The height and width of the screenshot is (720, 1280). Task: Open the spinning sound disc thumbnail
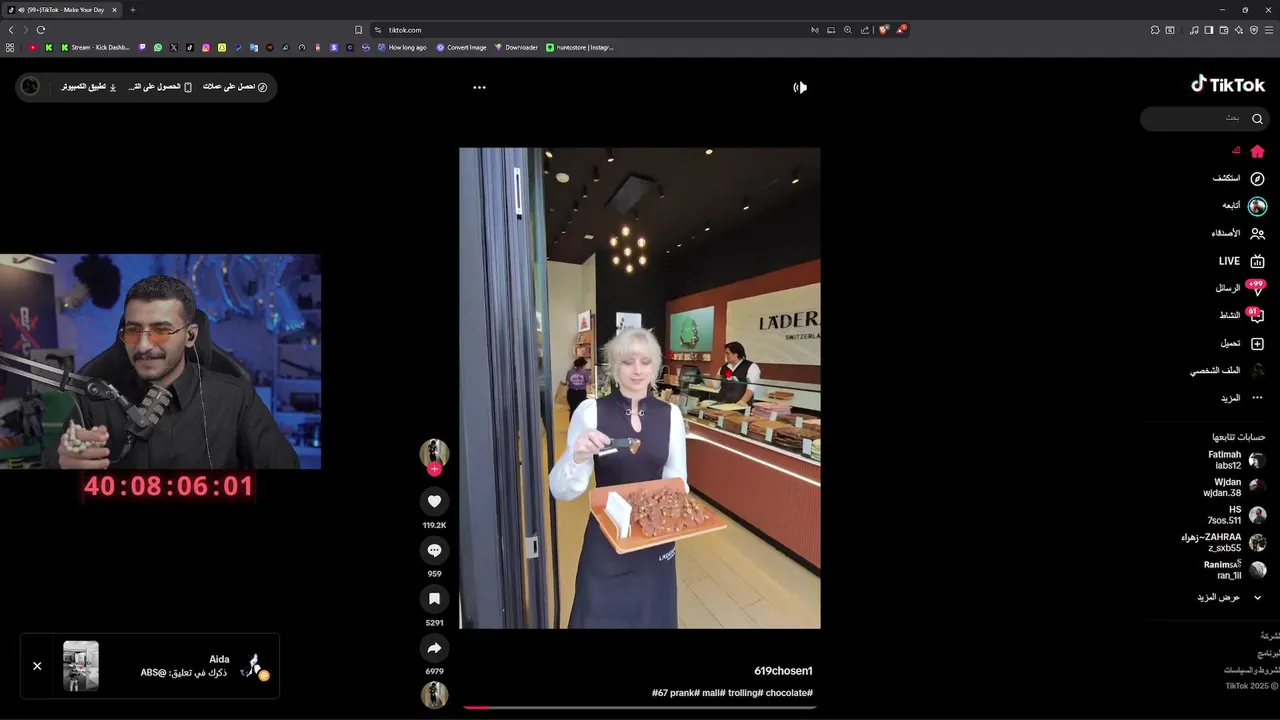pyautogui.click(x=434, y=695)
